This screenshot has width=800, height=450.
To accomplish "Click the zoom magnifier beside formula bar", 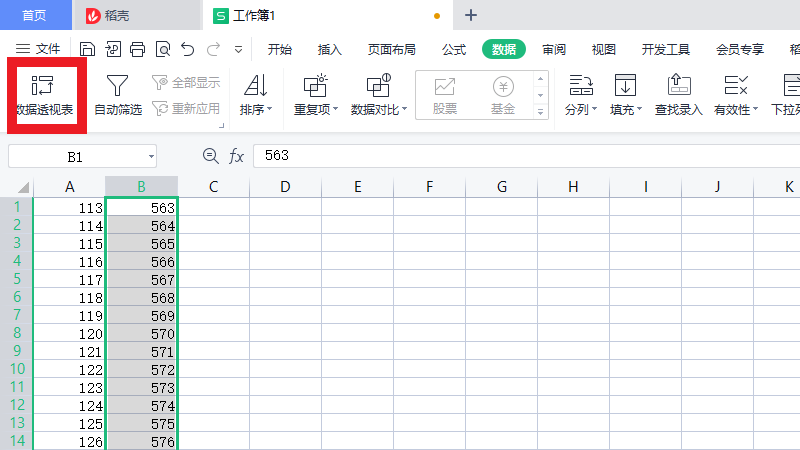I will click(x=210, y=156).
